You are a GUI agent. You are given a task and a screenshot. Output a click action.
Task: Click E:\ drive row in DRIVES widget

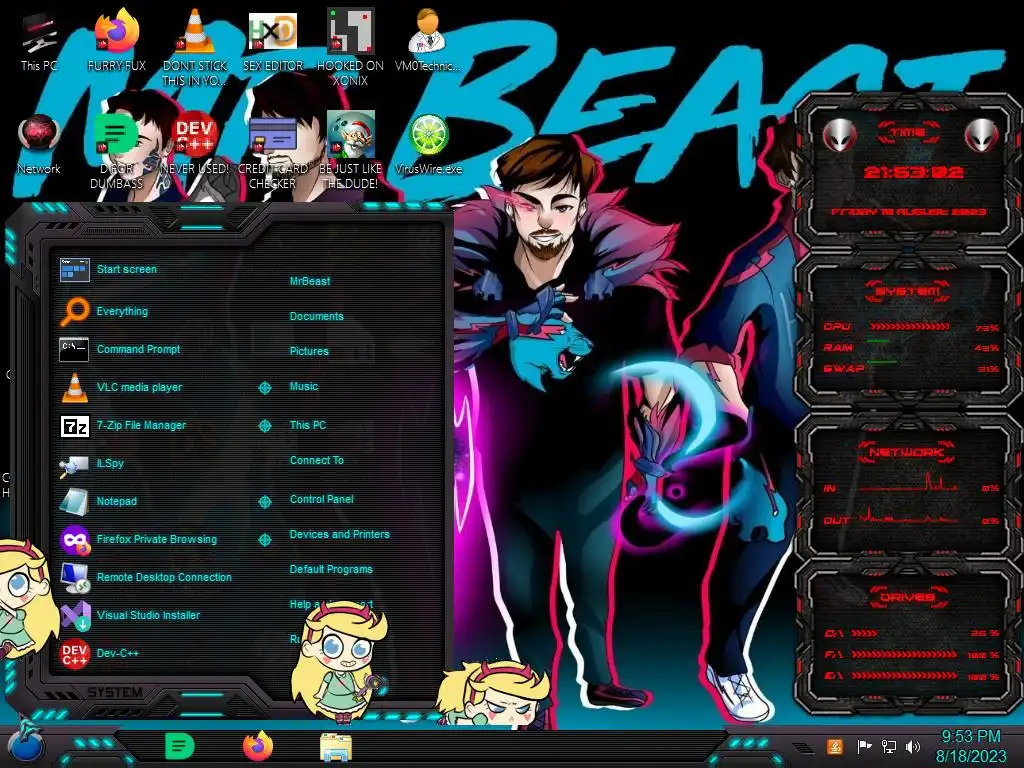912,676
